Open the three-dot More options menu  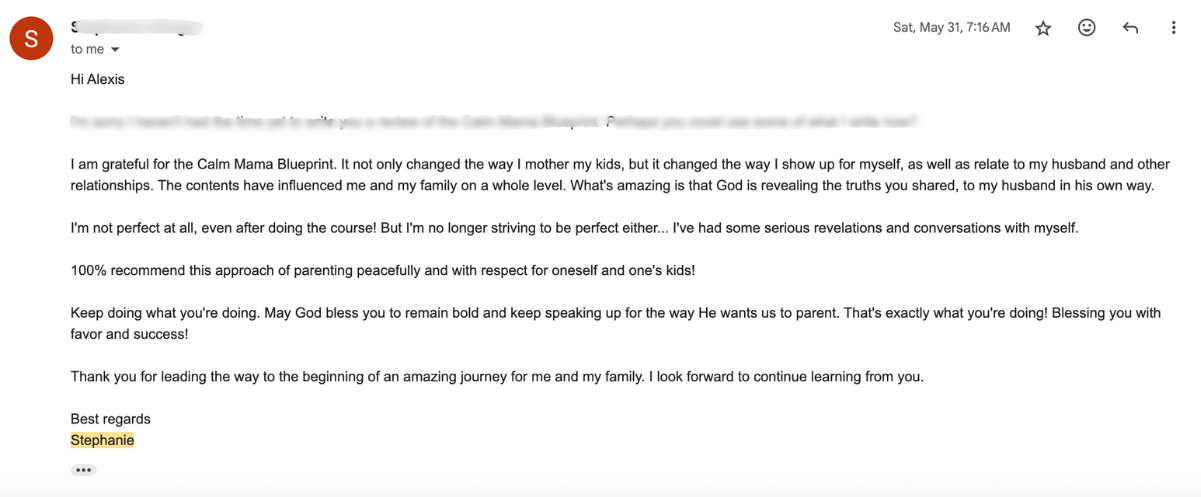1174,28
